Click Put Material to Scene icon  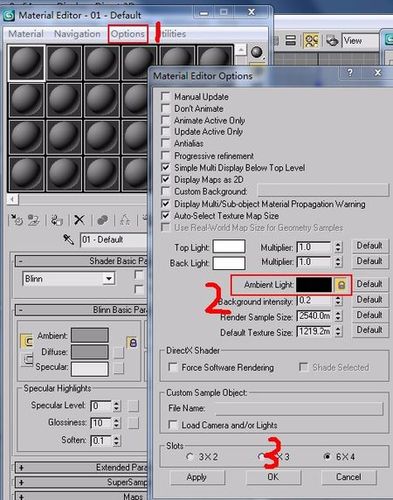34,220
